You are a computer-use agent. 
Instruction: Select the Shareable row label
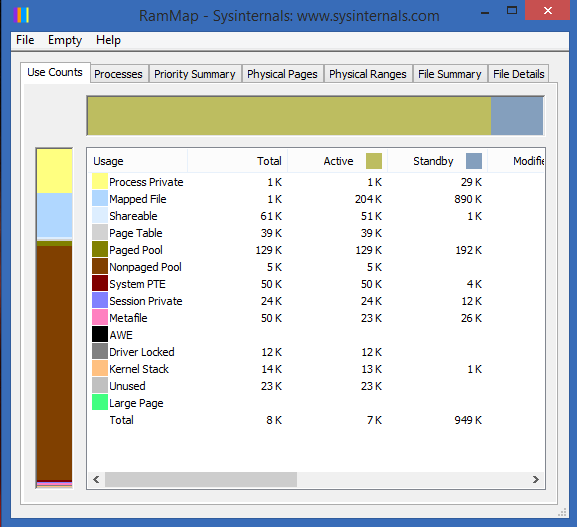(x=133, y=216)
